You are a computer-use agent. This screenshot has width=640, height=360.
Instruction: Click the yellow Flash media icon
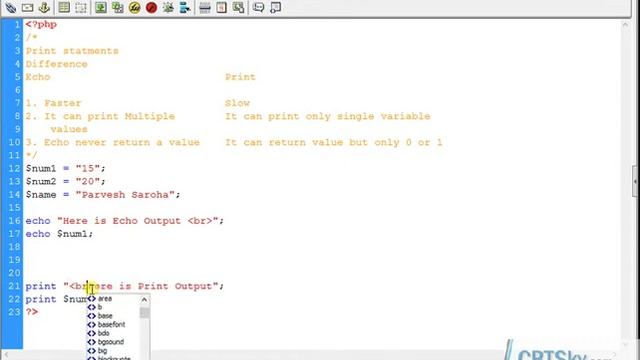click(134, 7)
